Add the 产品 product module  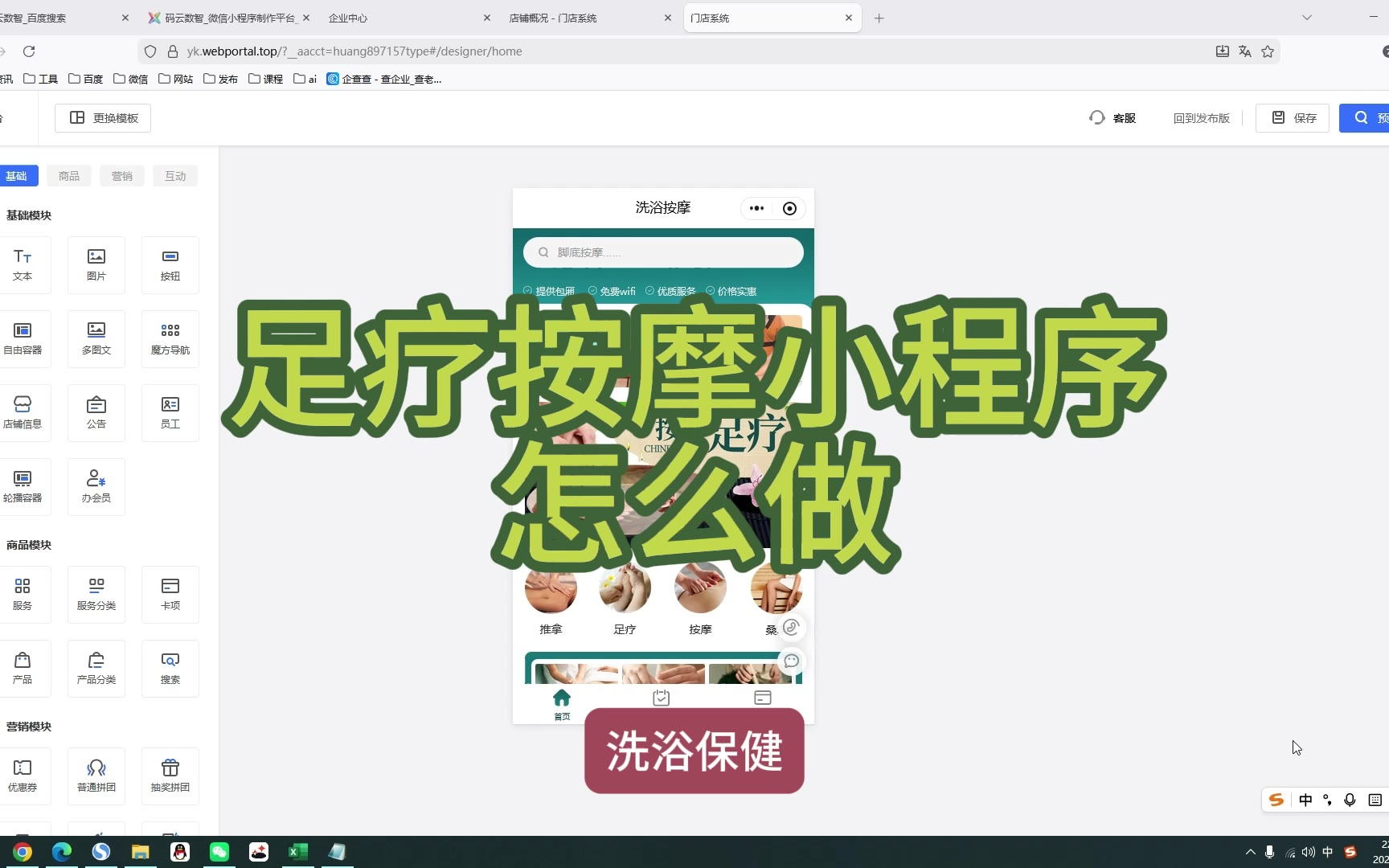pos(23,669)
